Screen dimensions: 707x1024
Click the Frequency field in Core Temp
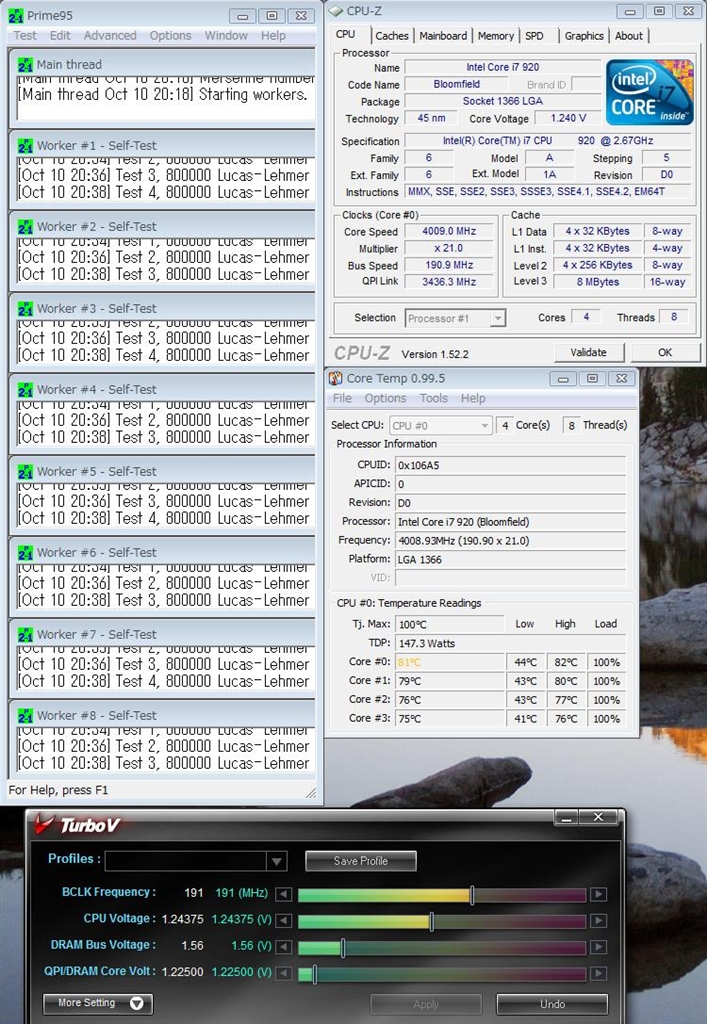[x=511, y=541]
